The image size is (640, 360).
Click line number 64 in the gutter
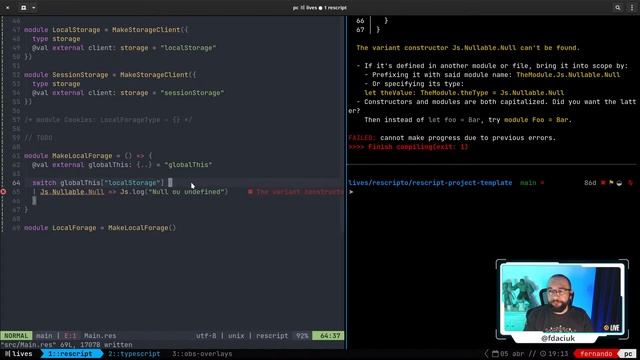click(16, 182)
